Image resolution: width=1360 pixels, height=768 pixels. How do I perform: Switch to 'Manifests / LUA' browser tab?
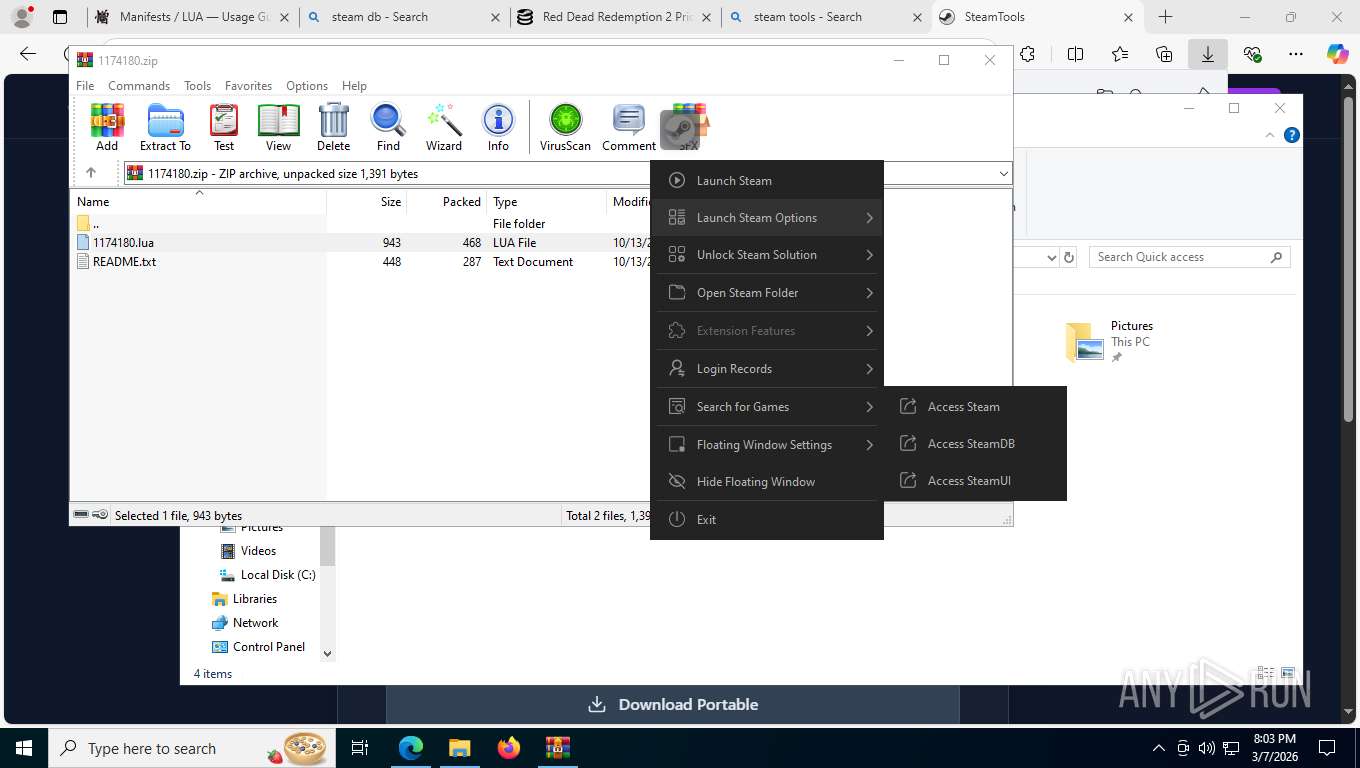pos(193,17)
